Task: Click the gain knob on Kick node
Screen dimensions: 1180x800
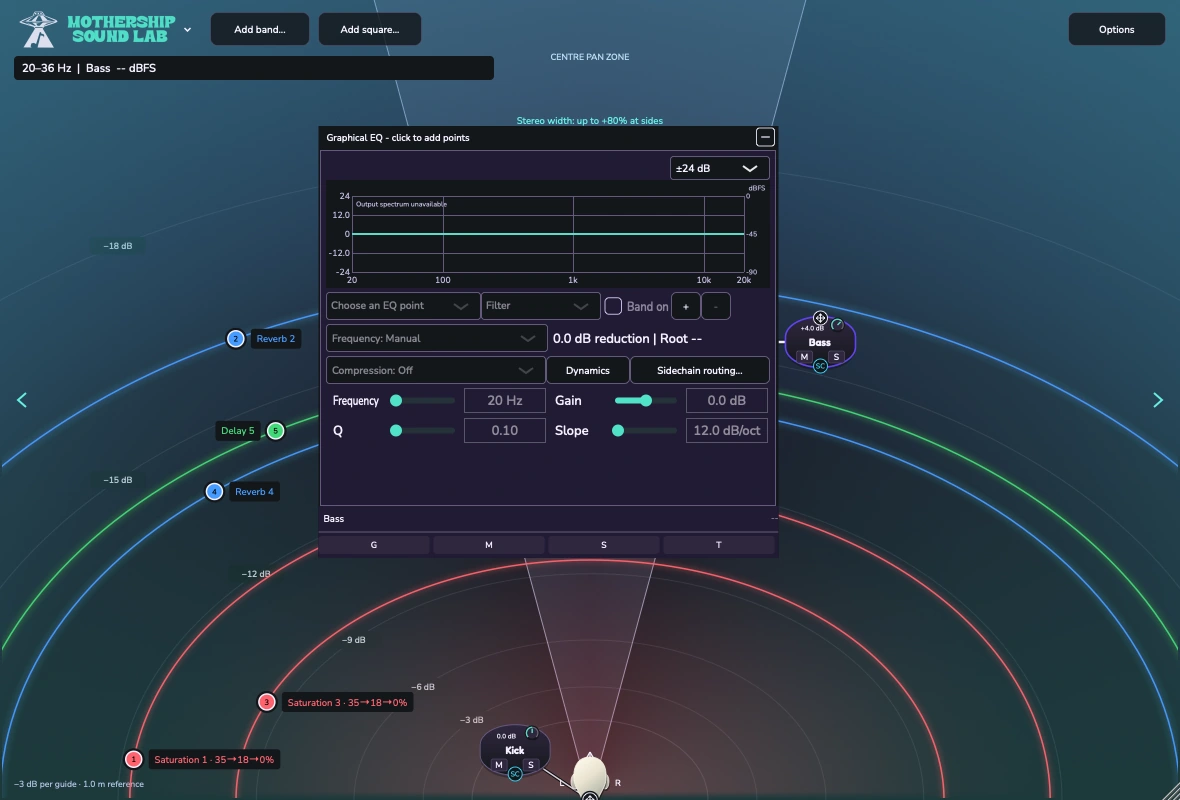Action: coord(532,733)
